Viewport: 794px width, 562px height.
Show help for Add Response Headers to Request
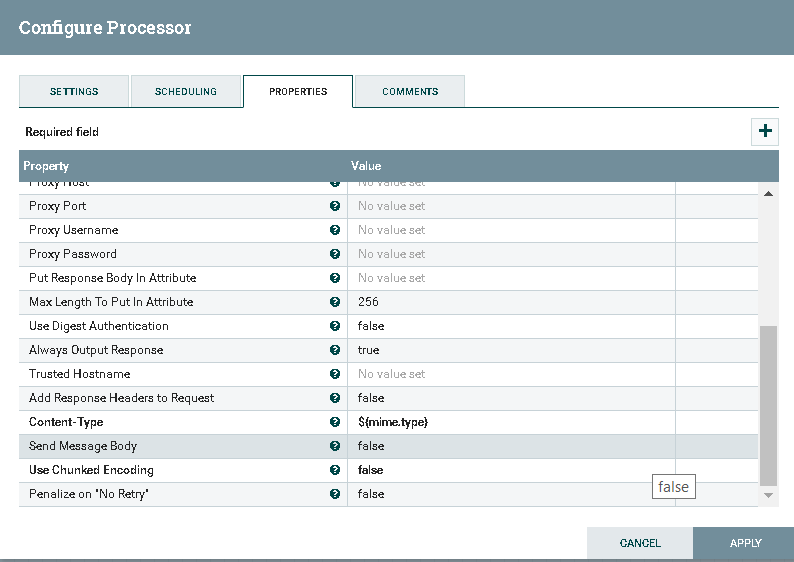(335, 398)
